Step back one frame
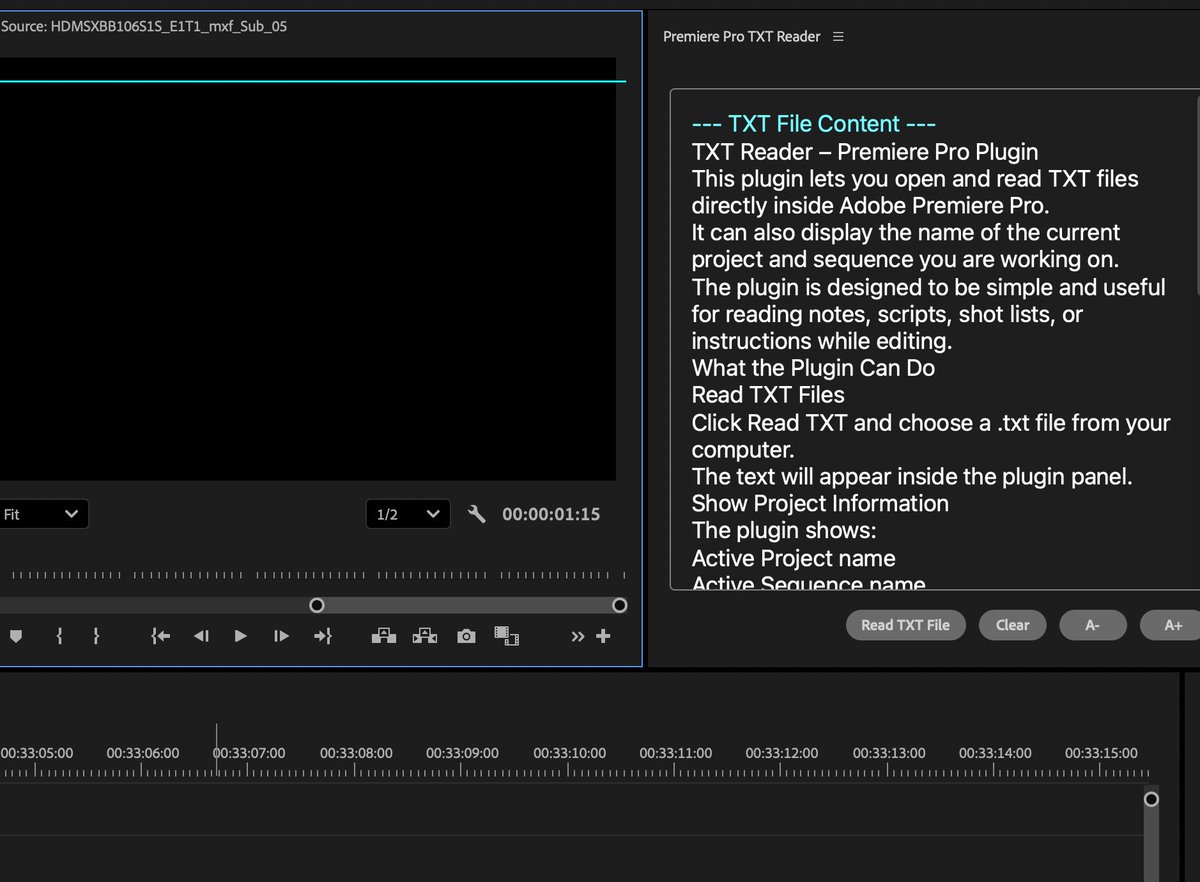This screenshot has height=882, width=1200. click(201, 636)
